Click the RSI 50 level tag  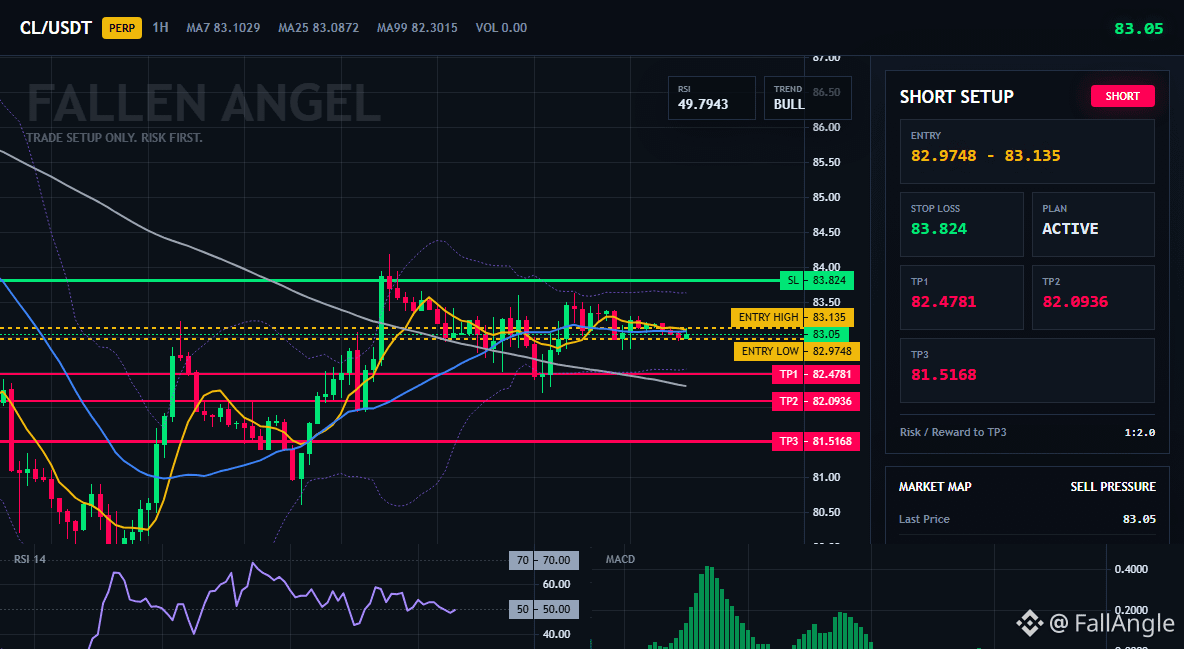click(x=544, y=609)
